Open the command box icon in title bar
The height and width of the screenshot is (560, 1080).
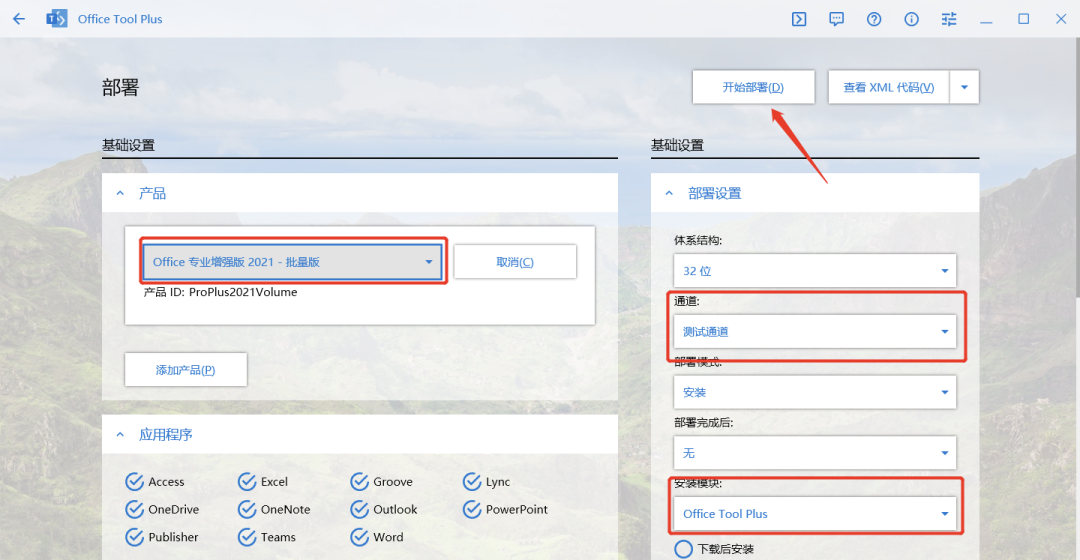point(799,19)
